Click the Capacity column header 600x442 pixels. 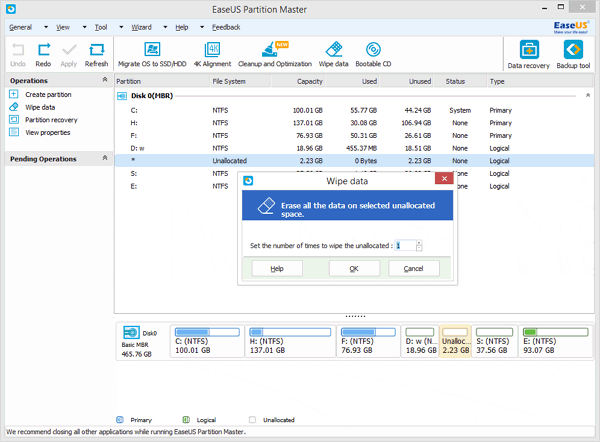[x=298, y=81]
